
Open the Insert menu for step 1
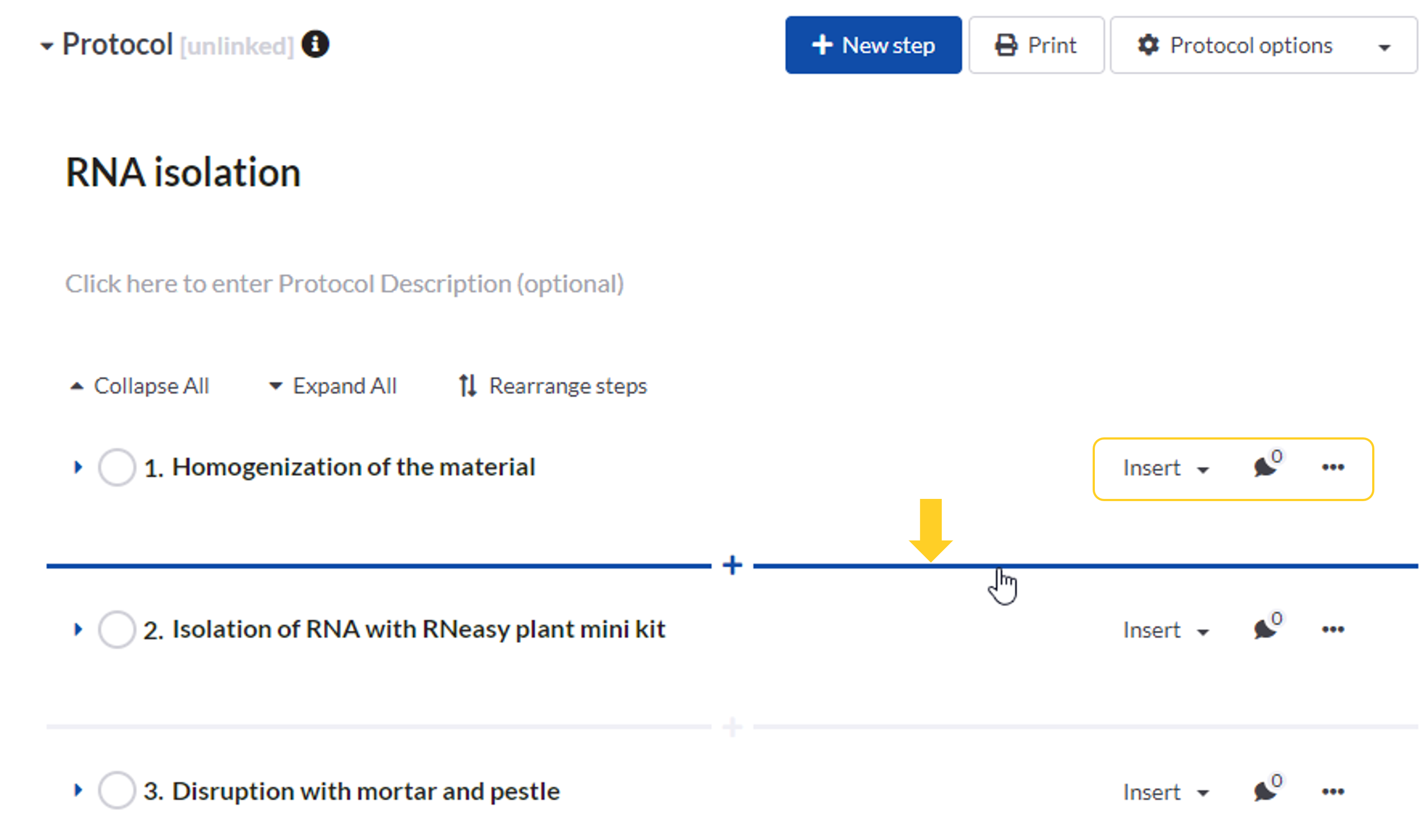[1166, 468]
